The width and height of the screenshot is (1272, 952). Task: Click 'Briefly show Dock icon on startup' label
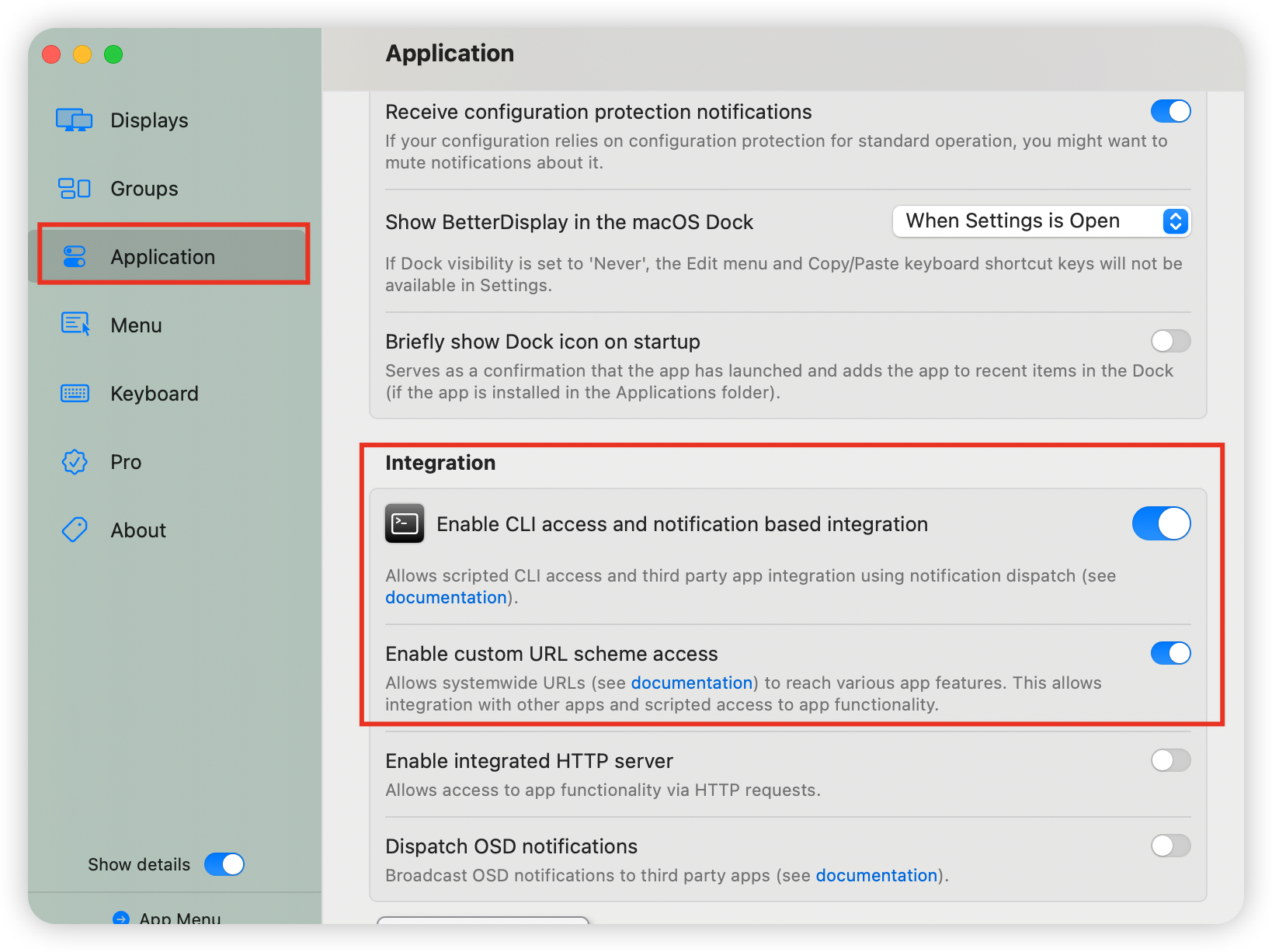click(543, 342)
